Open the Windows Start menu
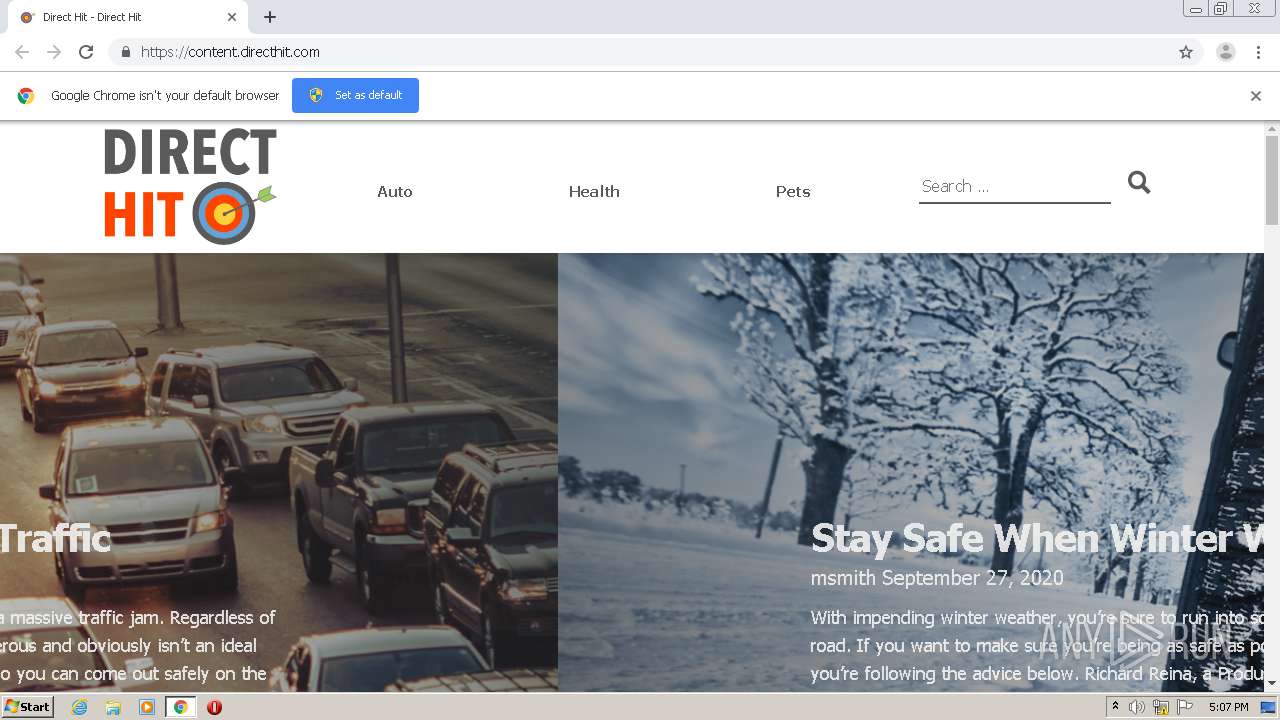The image size is (1280, 720). pos(27,707)
